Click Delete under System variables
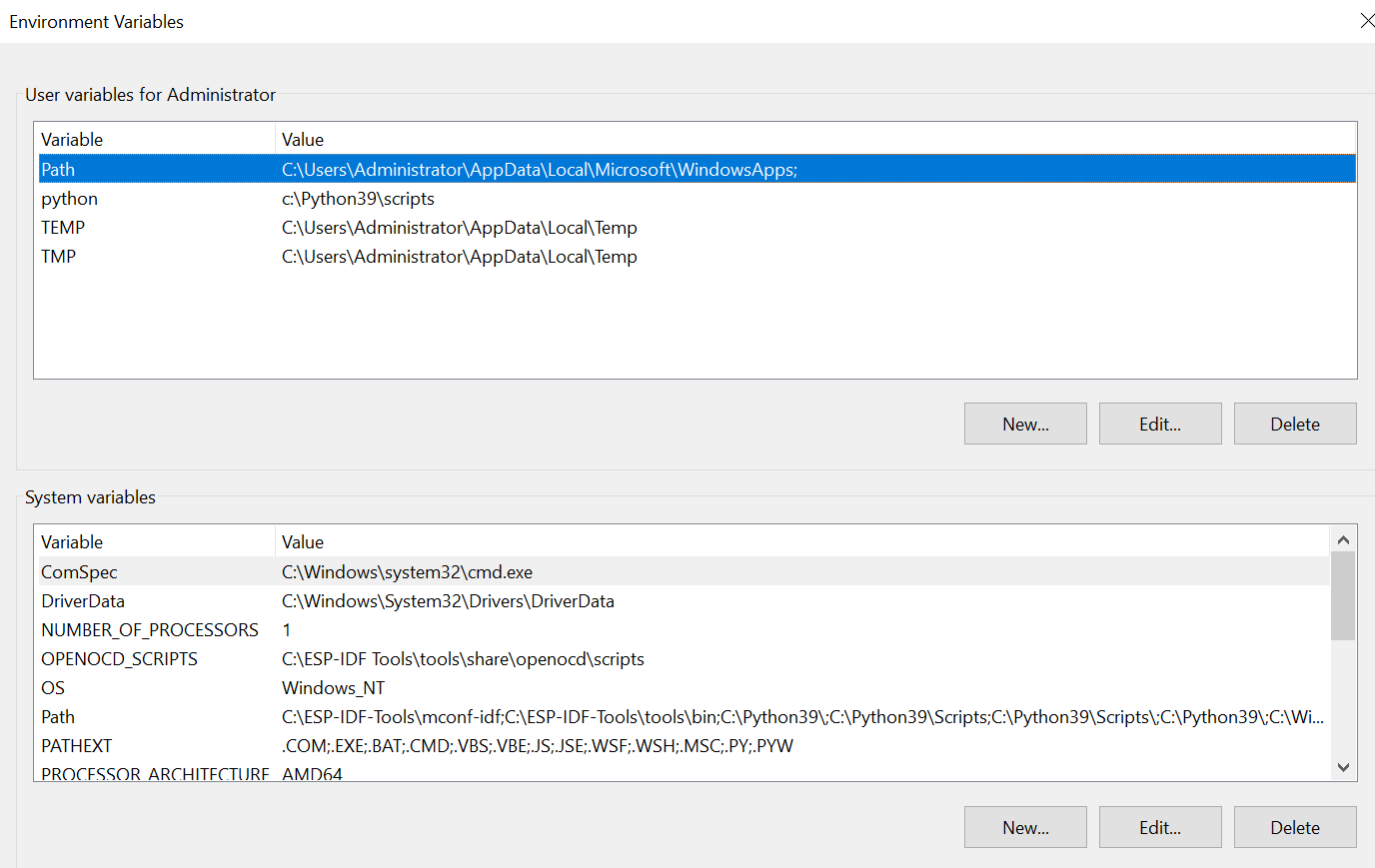Image resolution: width=1375 pixels, height=868 pixels. pyautogui.click(x=1294, y=827)
